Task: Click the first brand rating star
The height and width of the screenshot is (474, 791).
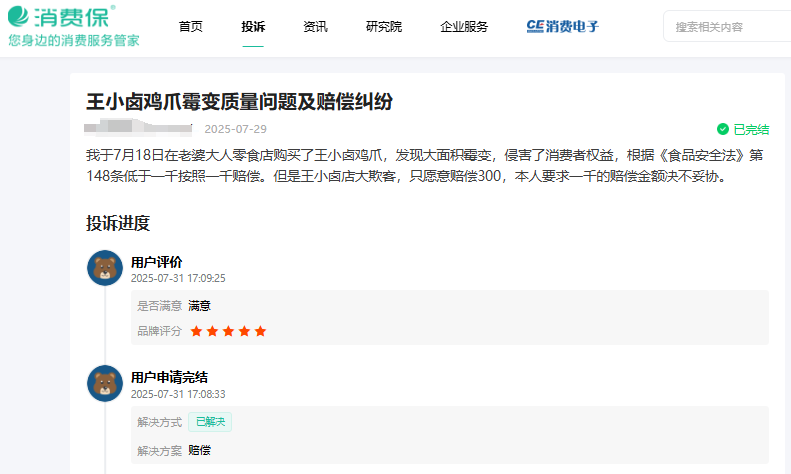Action: (x=196, y=331)
